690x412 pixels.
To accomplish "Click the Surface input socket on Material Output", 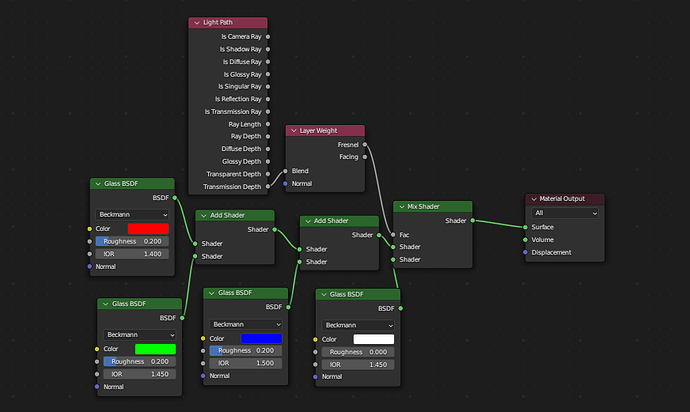I will (x=525, y=227).
